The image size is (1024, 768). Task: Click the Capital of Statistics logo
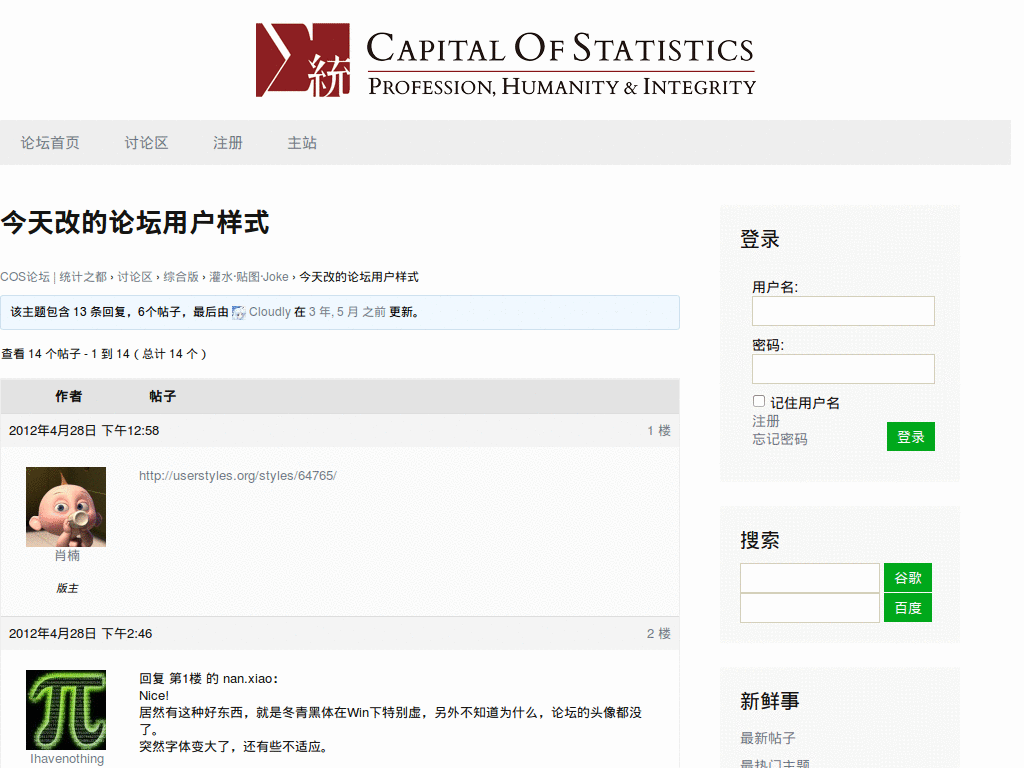click(506, 60)
